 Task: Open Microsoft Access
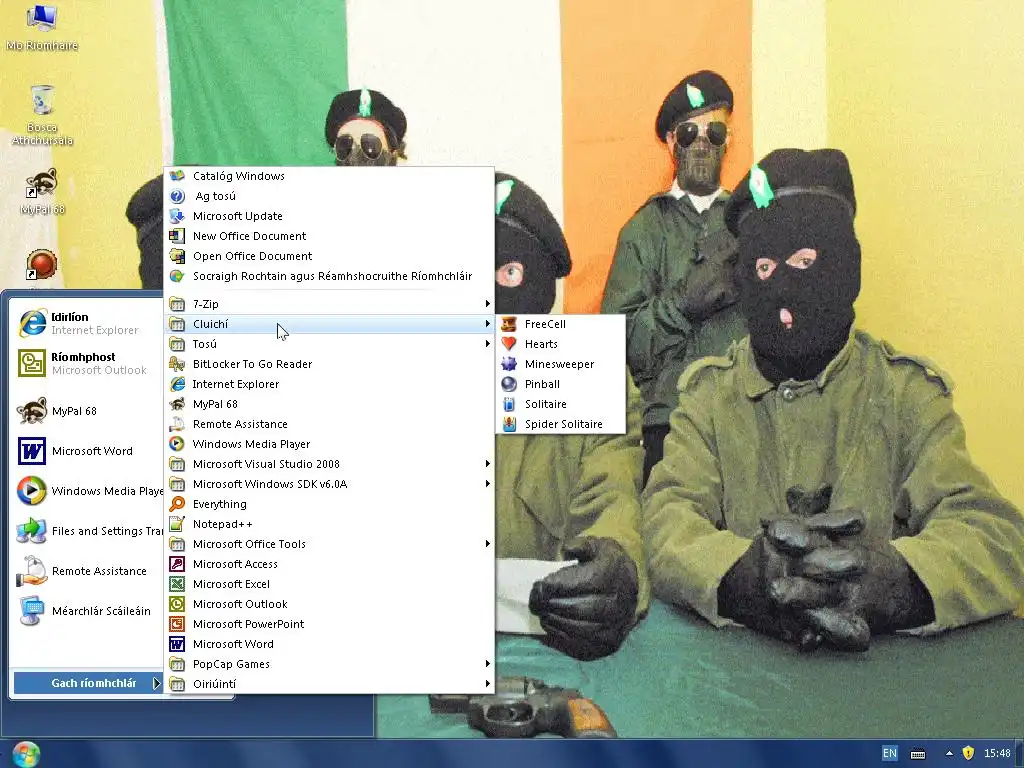[329, 564]
